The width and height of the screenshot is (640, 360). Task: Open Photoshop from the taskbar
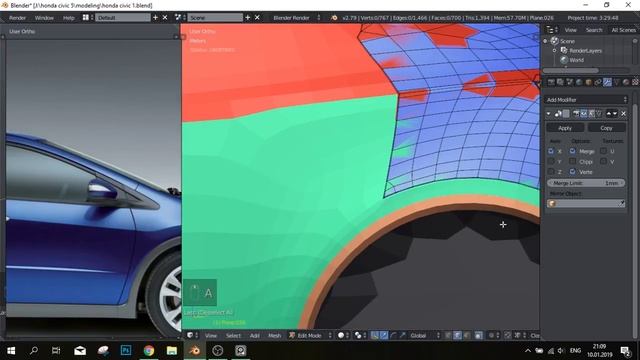point(126,351)
